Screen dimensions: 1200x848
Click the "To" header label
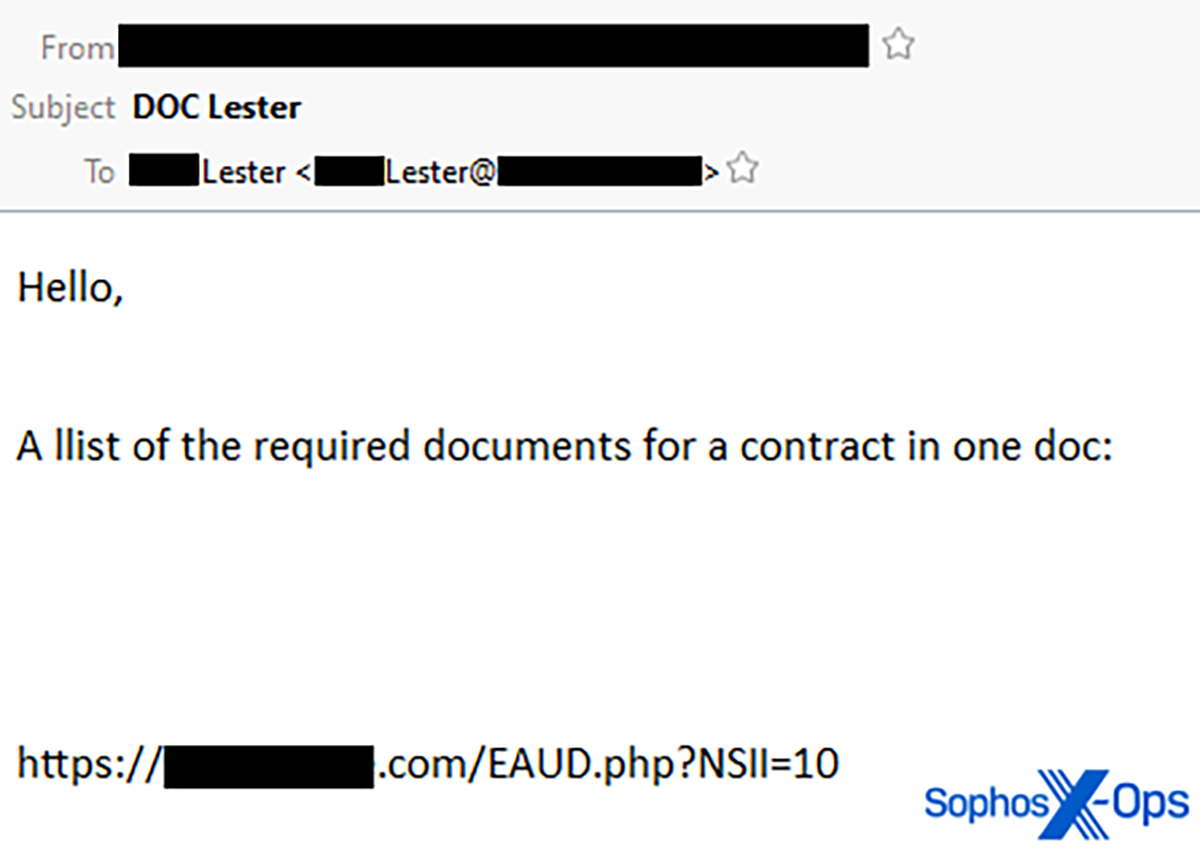coord(99,172)
